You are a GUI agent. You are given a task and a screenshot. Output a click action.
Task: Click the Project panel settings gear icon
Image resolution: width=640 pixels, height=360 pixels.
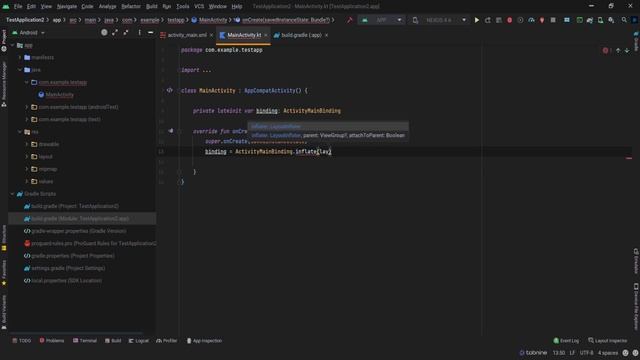point(104,33)
